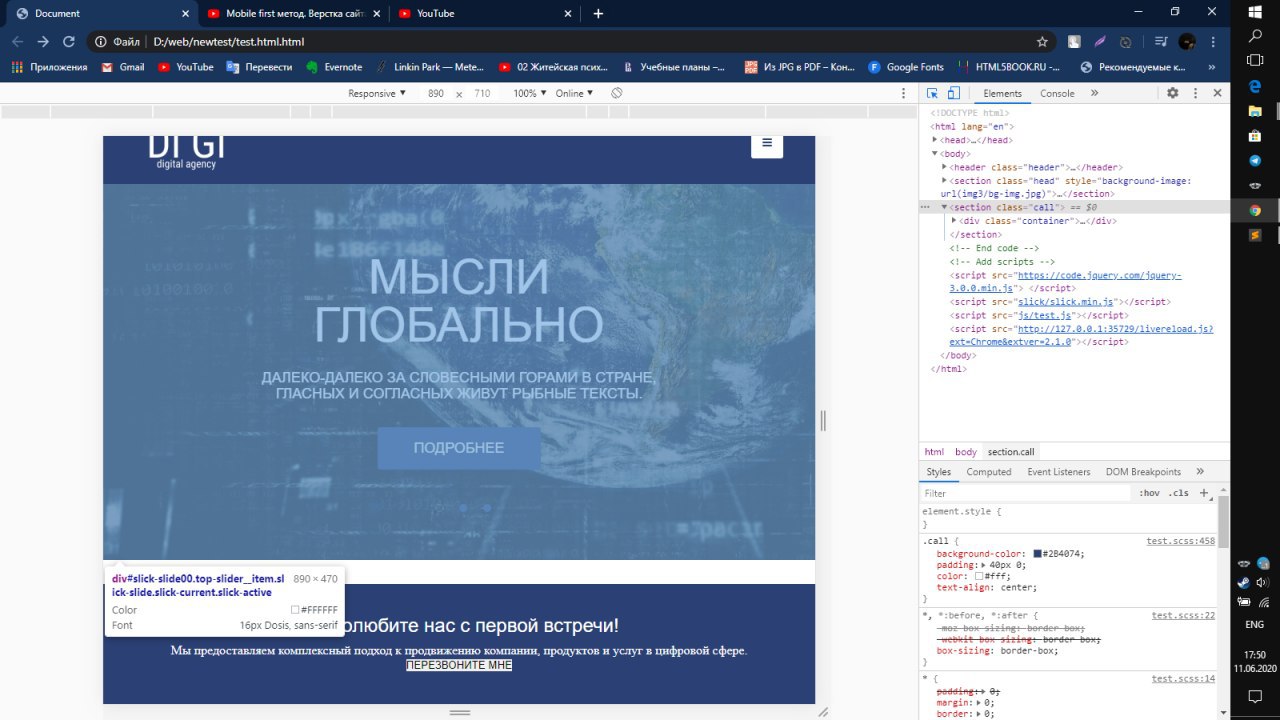
Task: Follow the js/test.js script link
Action: [x=1044, y=315]
